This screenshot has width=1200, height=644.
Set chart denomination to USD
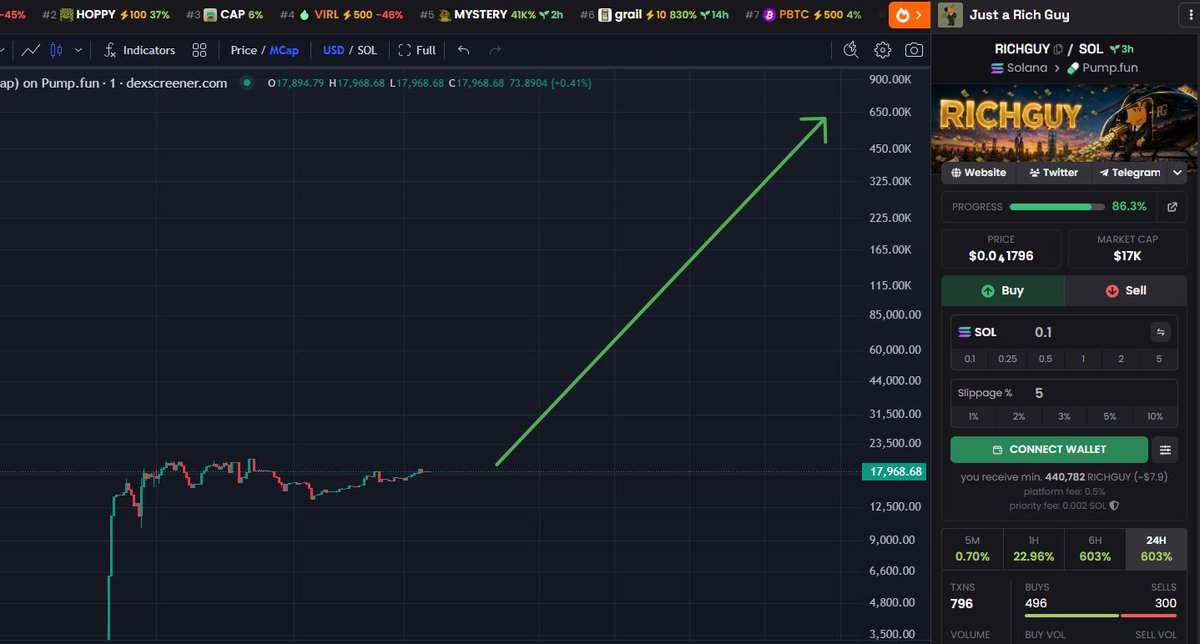pyautogui.click(x=333, y=50)
